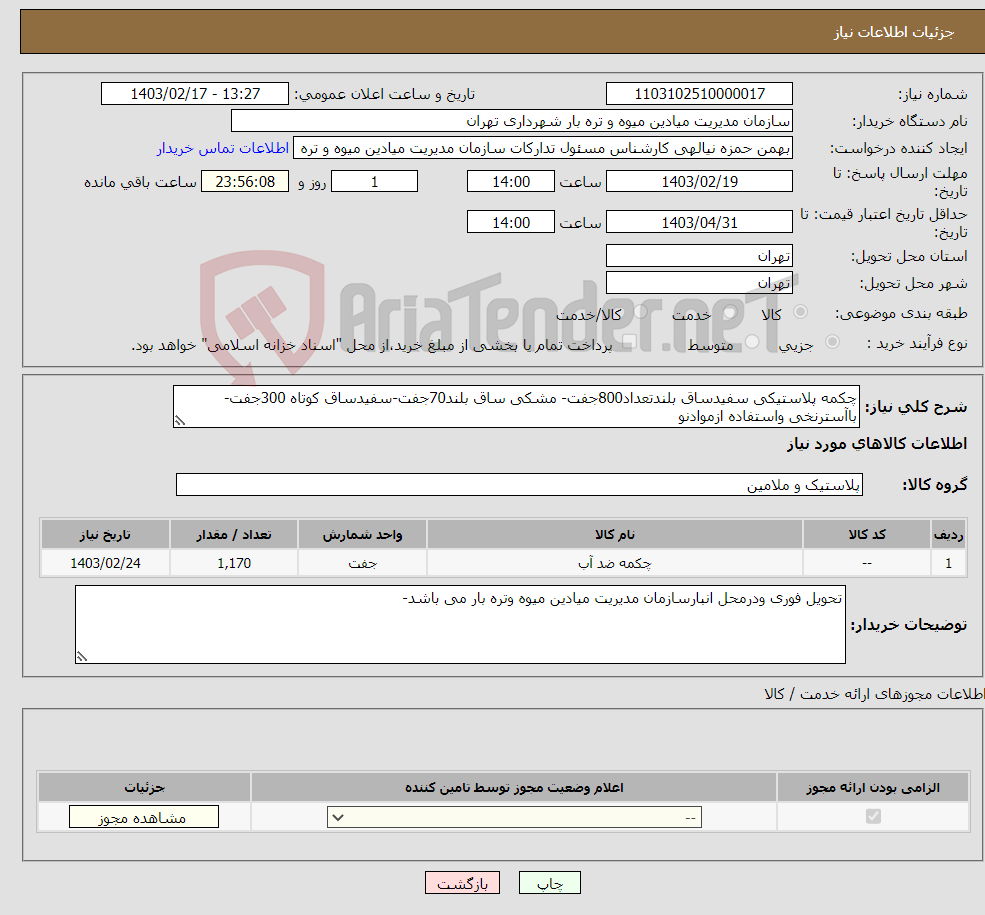The image size is (985, 915).
Task: Click the buyer notes textarea
Action: 460,624
